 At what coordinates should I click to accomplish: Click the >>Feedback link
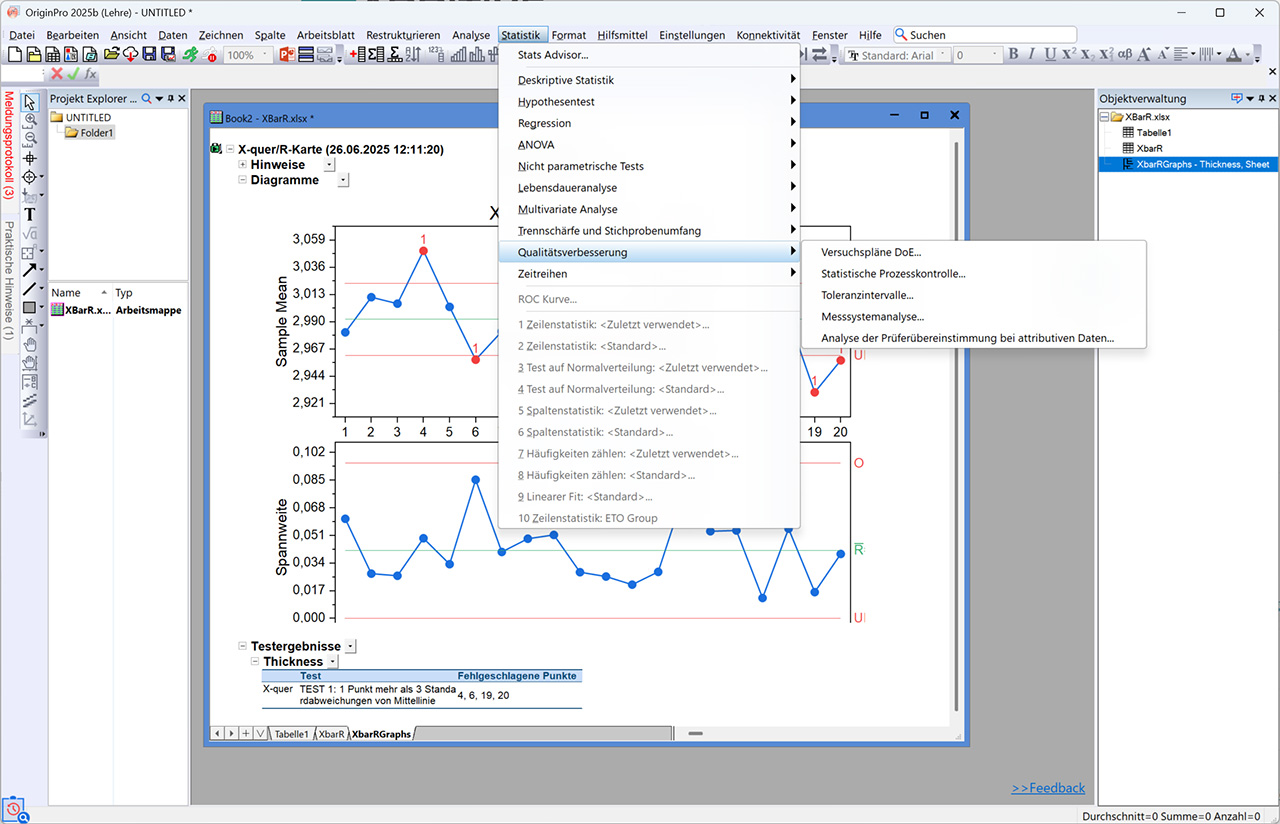pos(1047,788)
